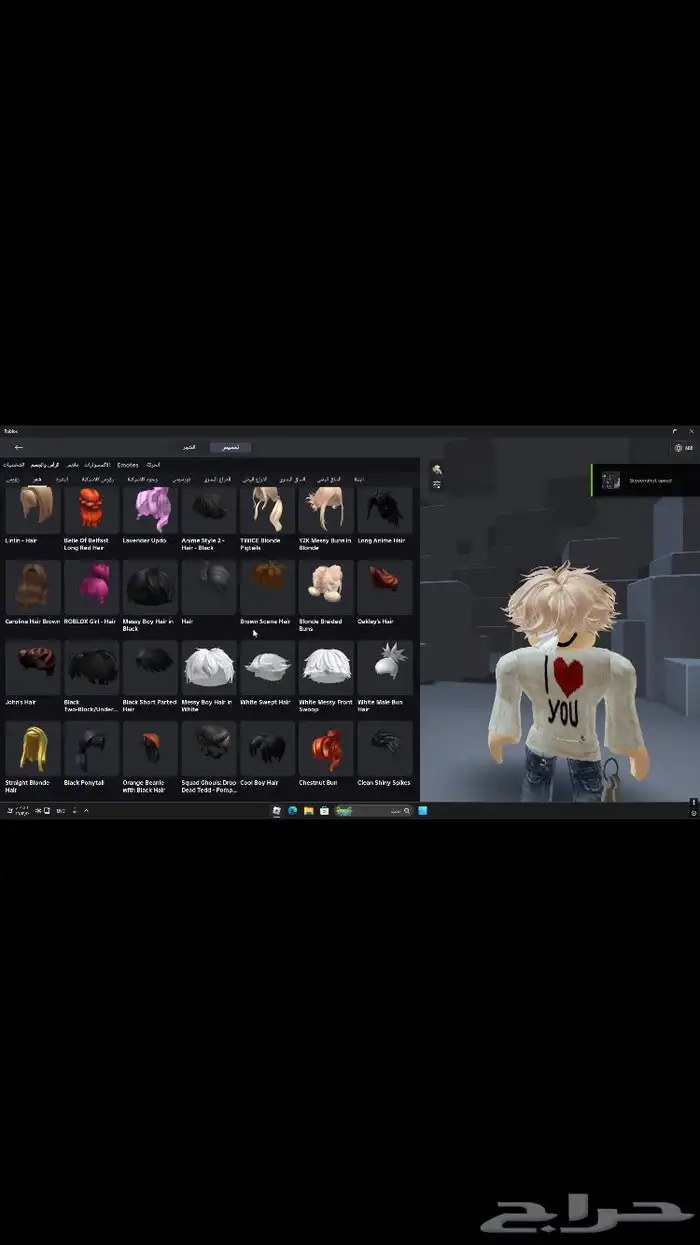Open the Robux balance icon
Viewport: 700px width, 1245px height.
coord(679,448)
